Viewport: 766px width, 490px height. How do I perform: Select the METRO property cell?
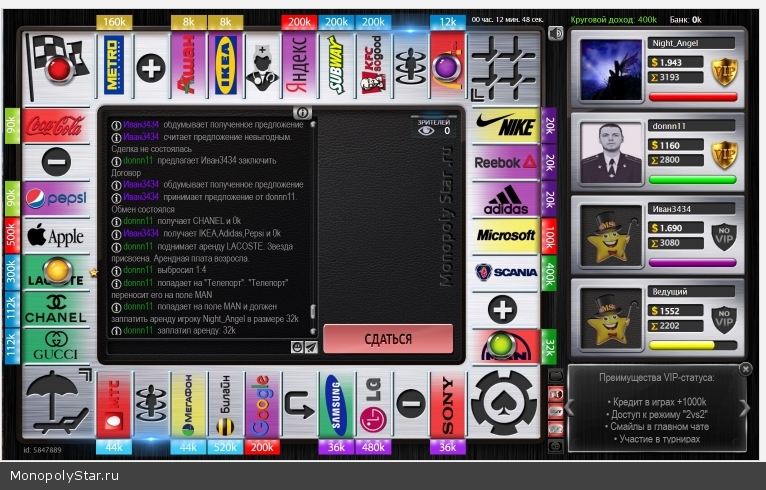tap(114, 65)
